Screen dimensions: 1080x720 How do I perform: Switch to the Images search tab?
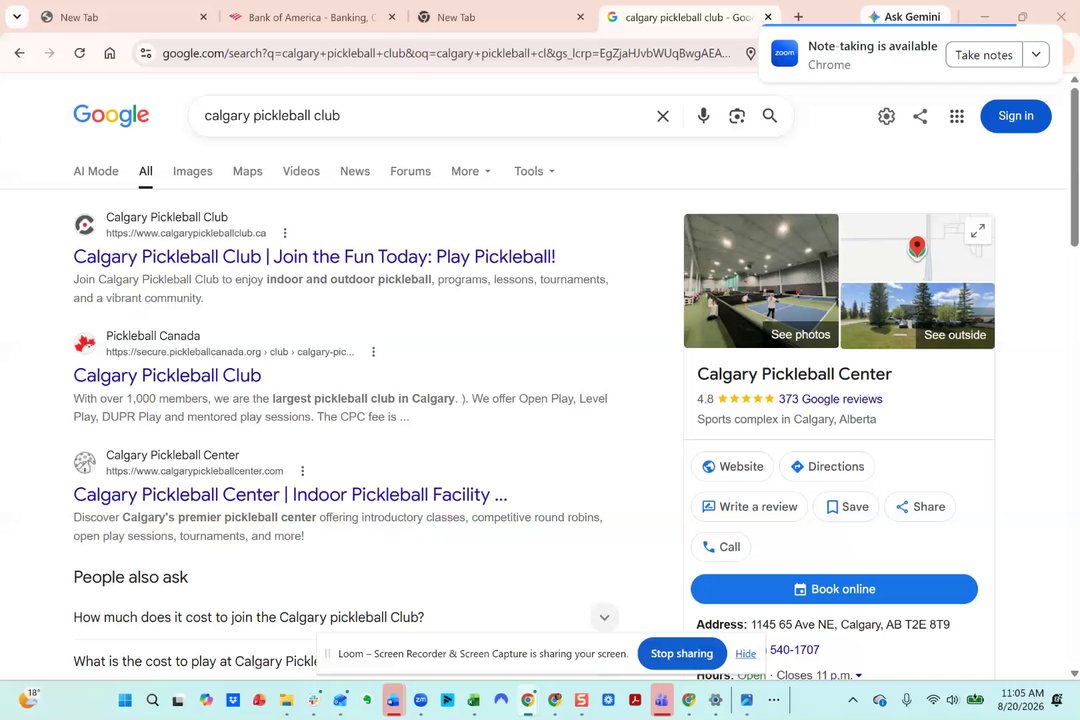pos(193,171)
